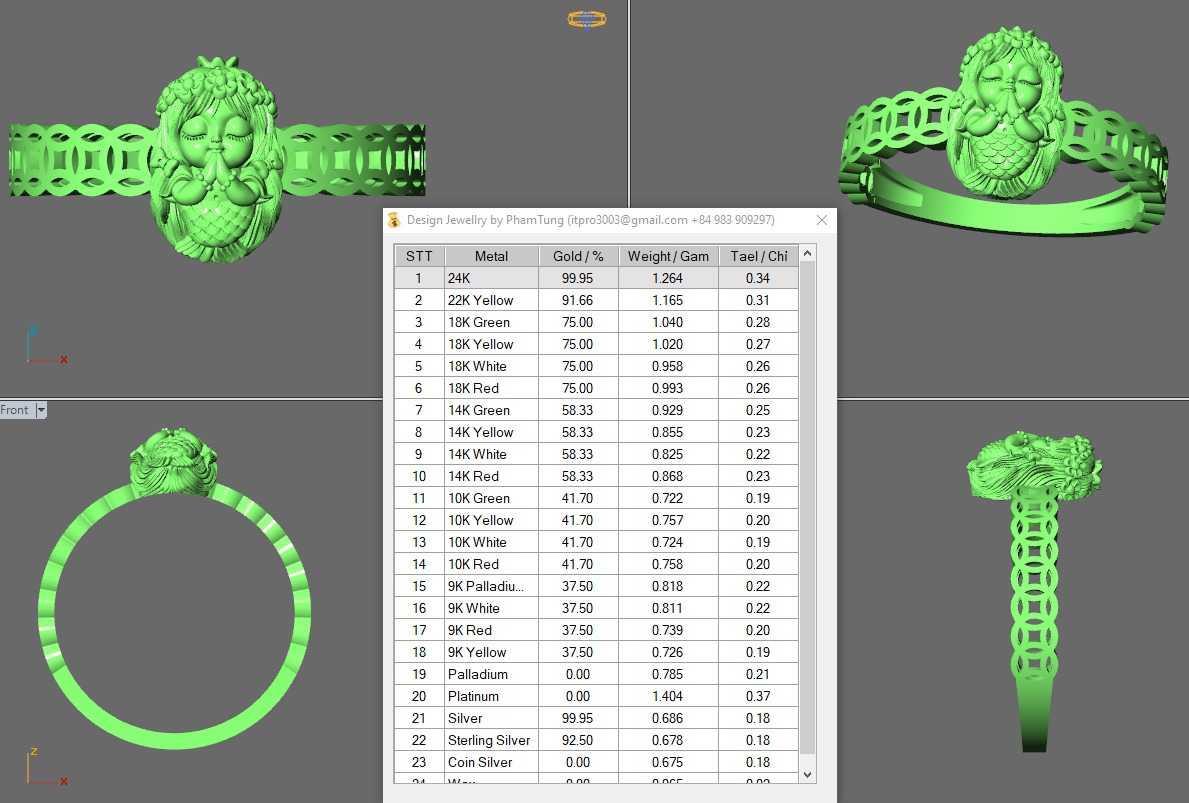This screenshot has height=803, width=1189.
Task: Select the 10K Green row
Action: click(x=596, y=498)
